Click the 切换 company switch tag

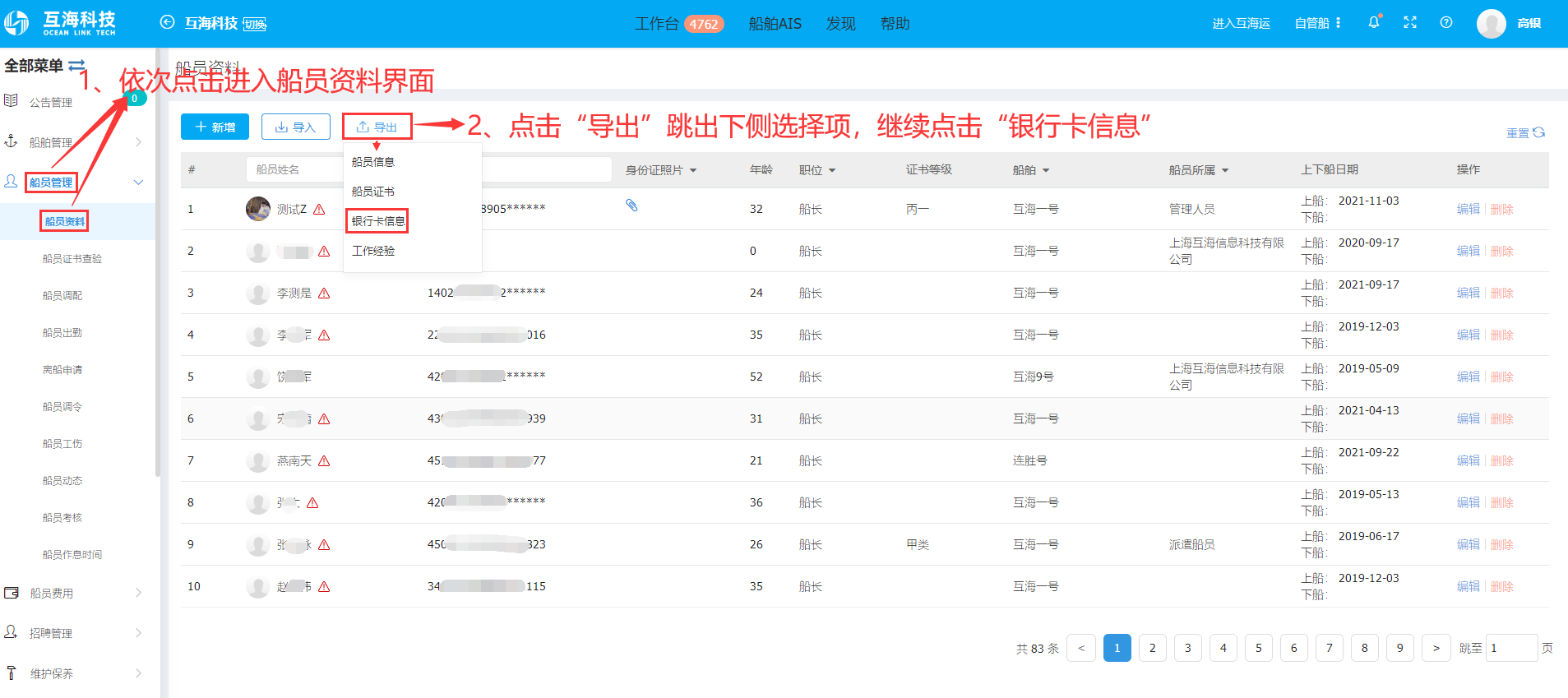255,24
